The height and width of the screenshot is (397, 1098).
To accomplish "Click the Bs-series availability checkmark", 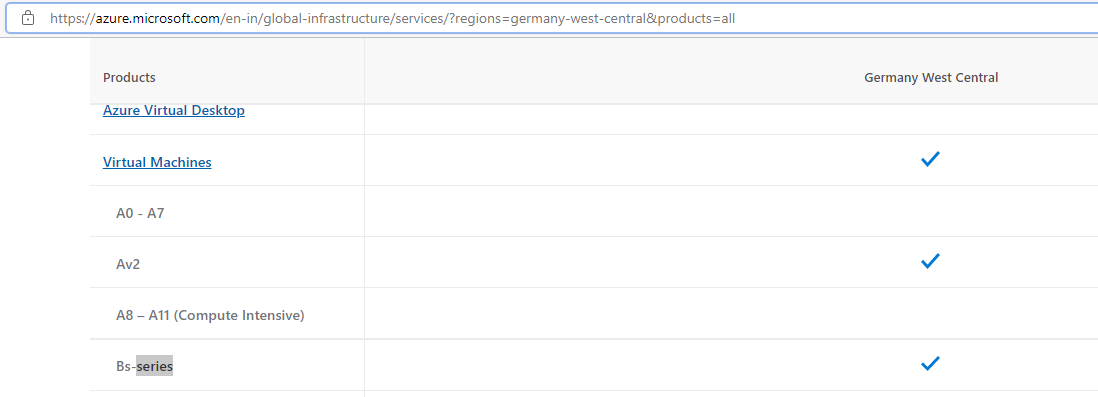I will (930, 364).
